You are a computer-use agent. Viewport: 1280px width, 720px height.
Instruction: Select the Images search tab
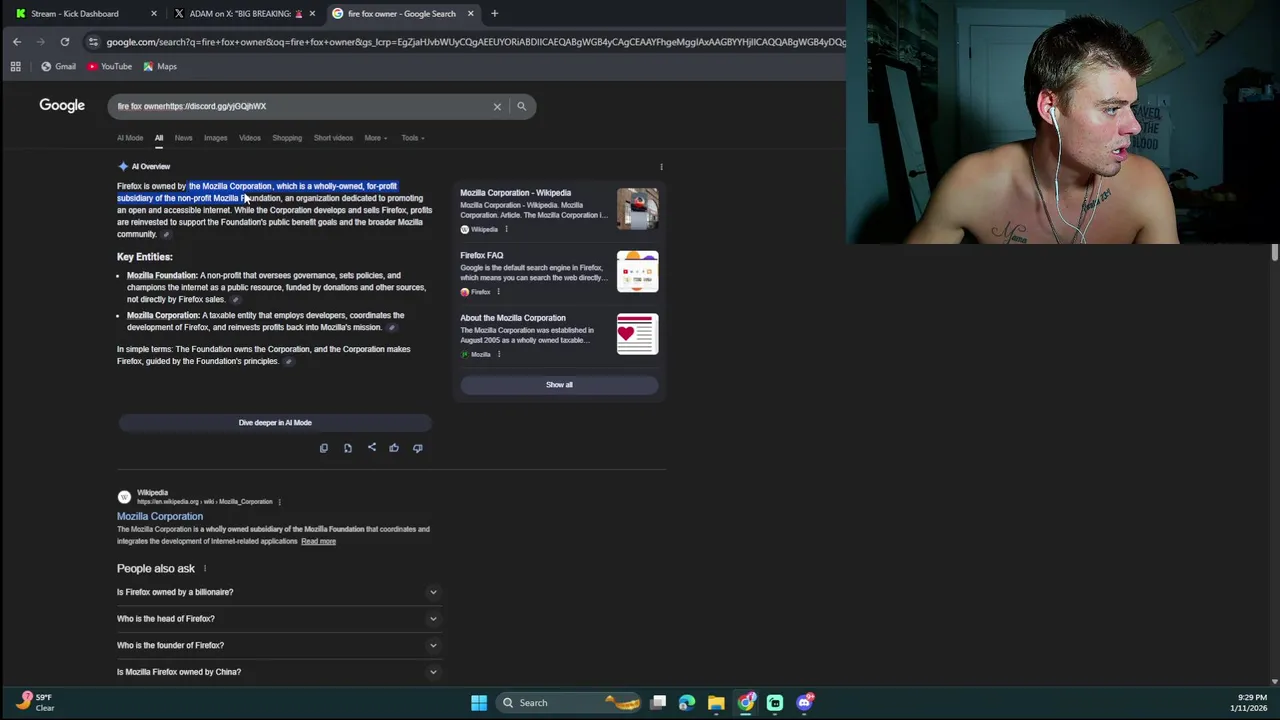point(215,138)
